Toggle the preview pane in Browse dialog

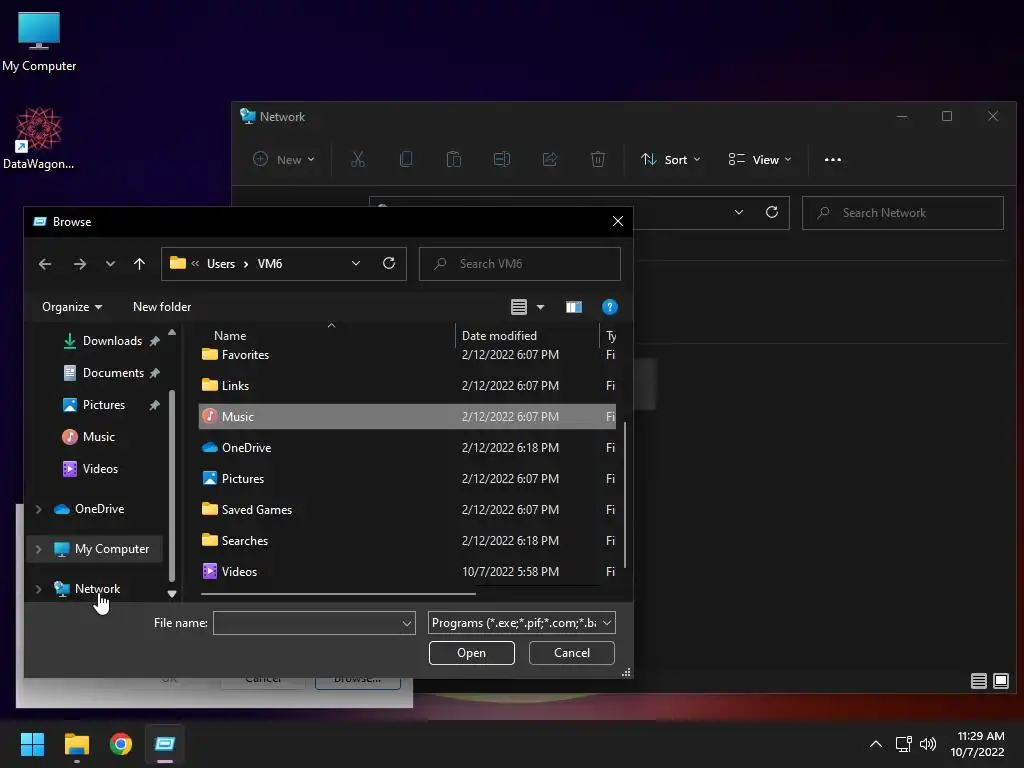click(x=573, y=307)
